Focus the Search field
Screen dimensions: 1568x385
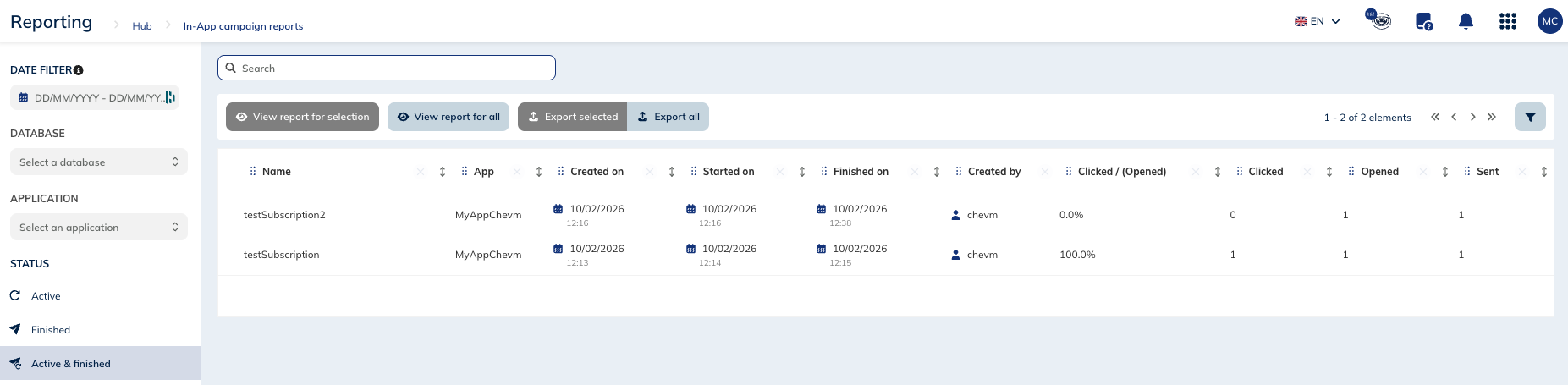(x=387, y=68)
